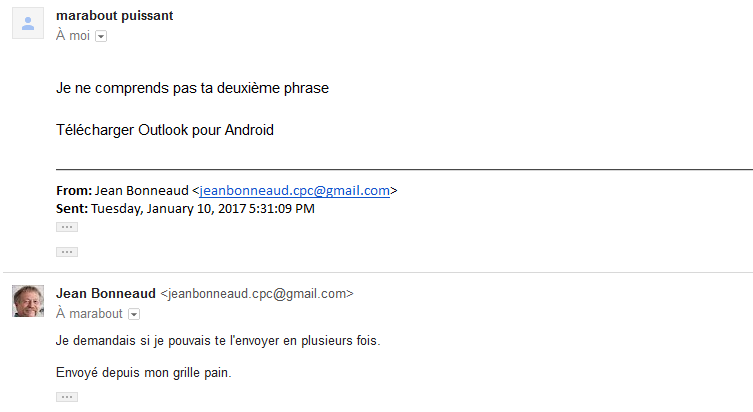753x412 pixels.
Task: Click marabout puissant's default avatar icon
Action: pyautogui.click(x=27, y=23)
